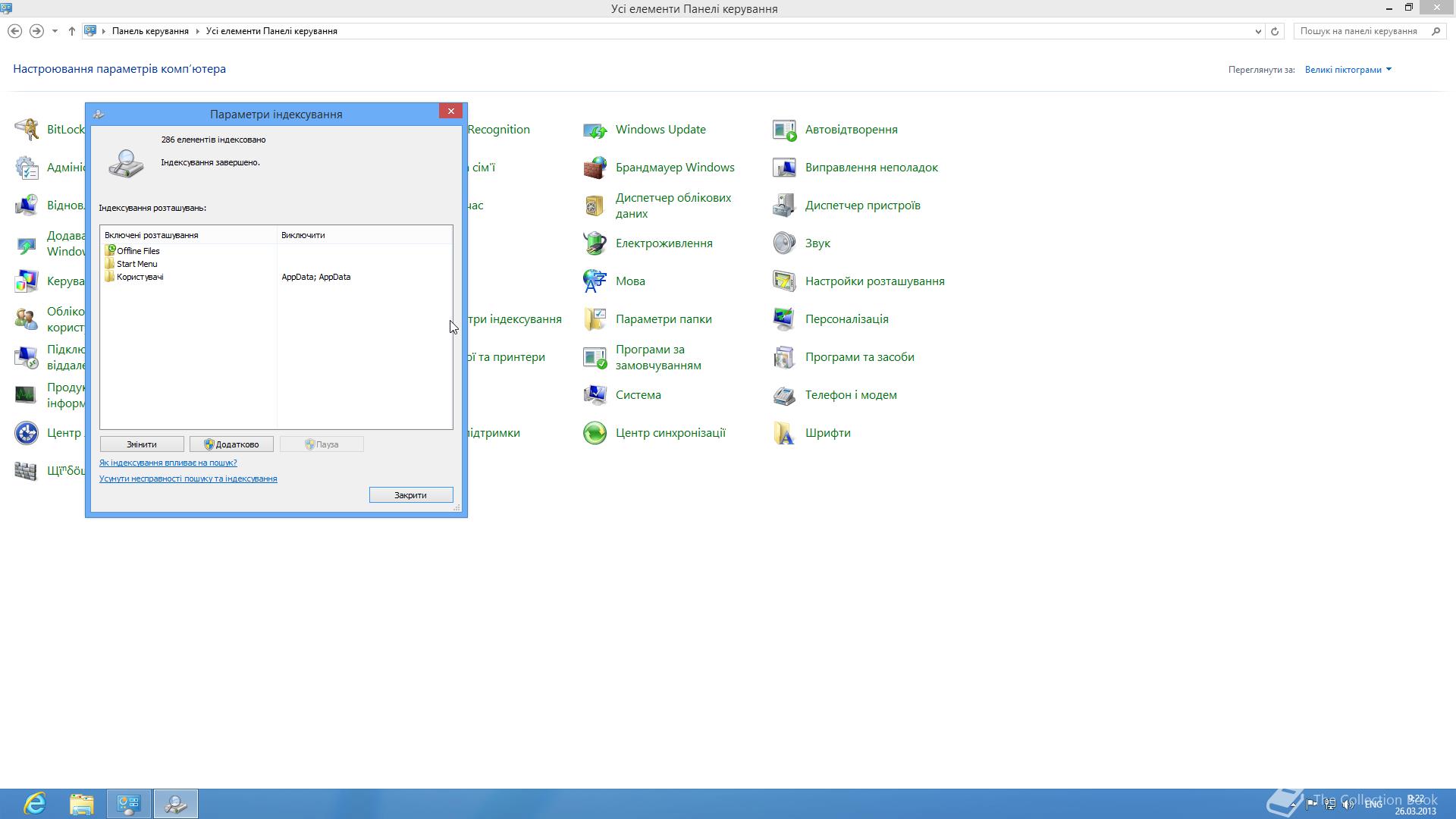
Task: Open the Windows Update icon
Action: pyautogui.click(x=595, y=130)
